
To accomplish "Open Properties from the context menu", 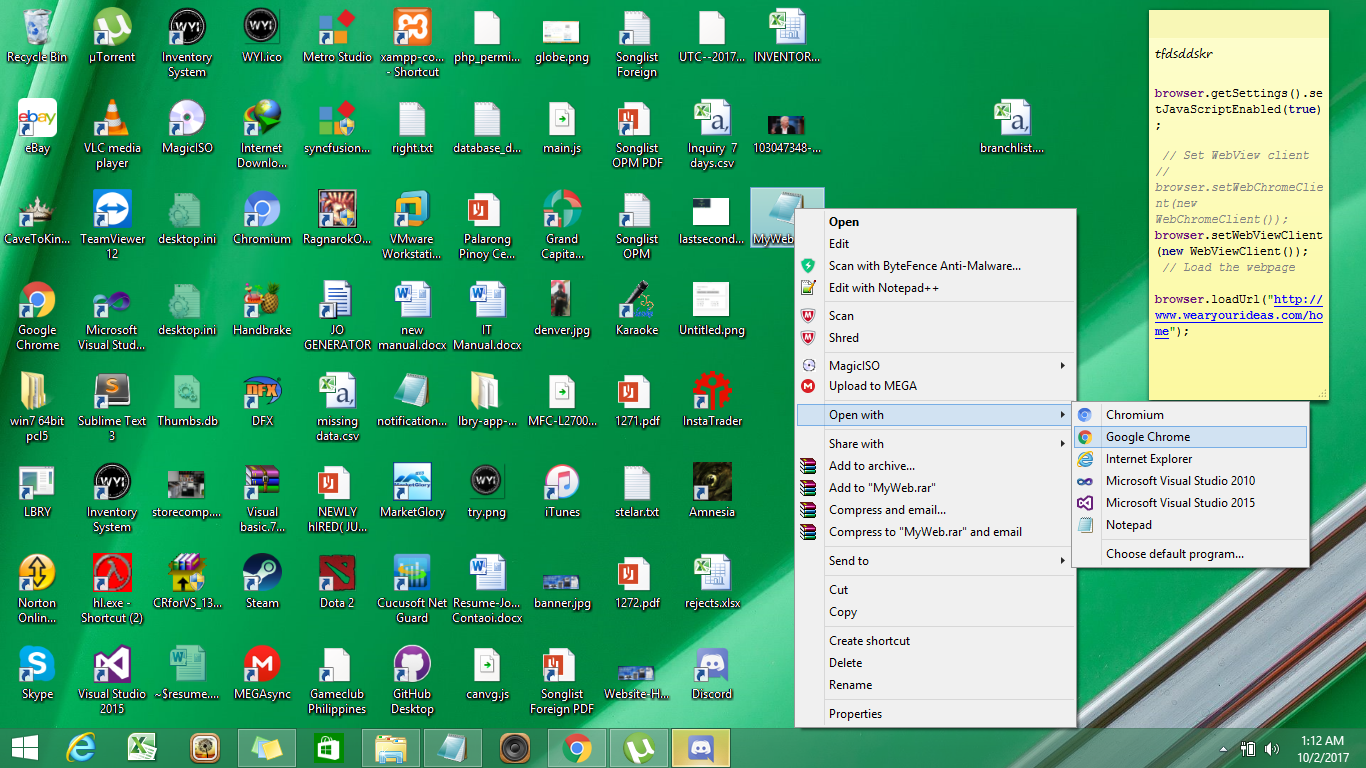I will pos(935,714).
